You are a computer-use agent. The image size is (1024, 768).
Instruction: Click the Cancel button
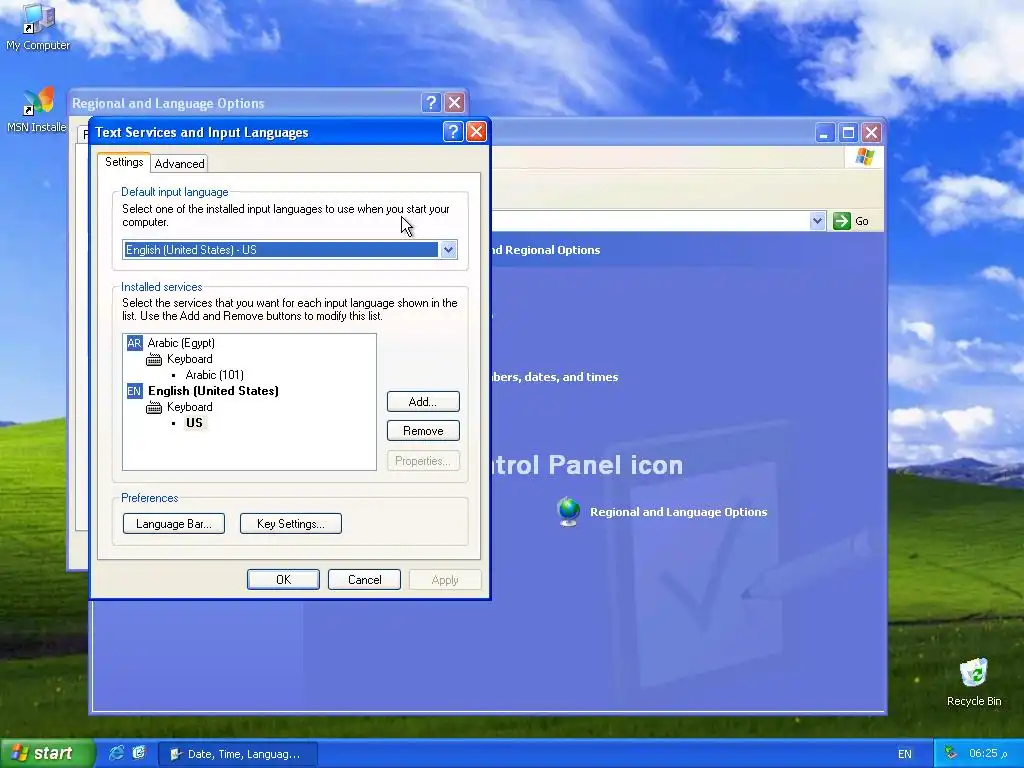click(x=364, y=580)
